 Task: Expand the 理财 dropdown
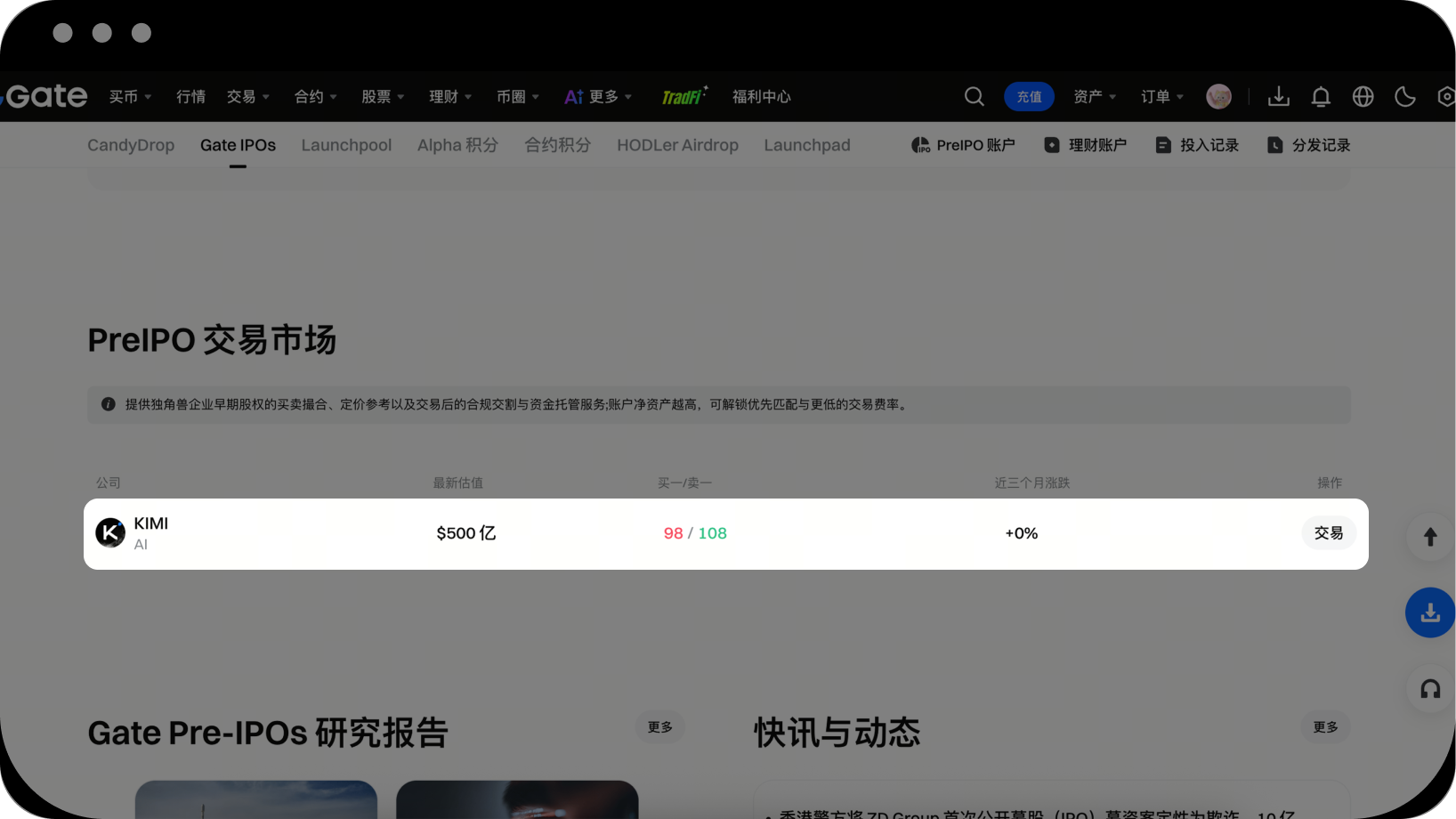[450, 96]
